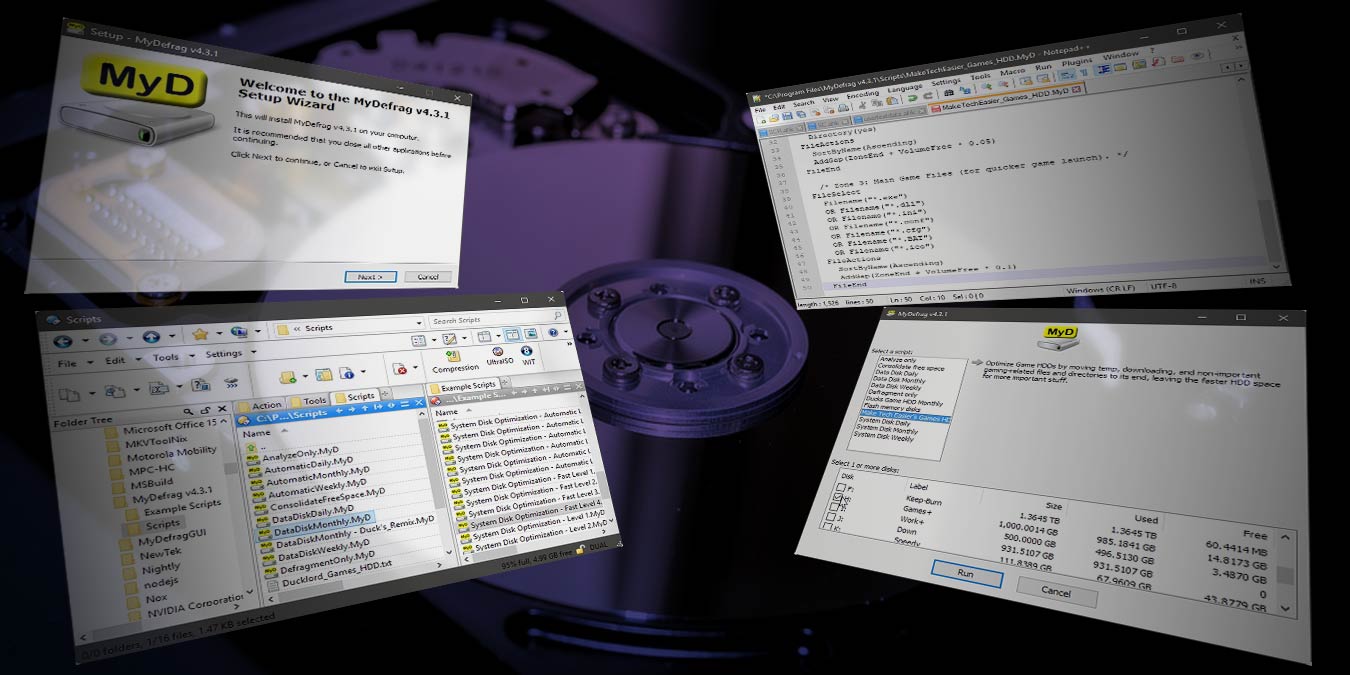
Task: Tick the F: disk checkbox
Action: 840,489
